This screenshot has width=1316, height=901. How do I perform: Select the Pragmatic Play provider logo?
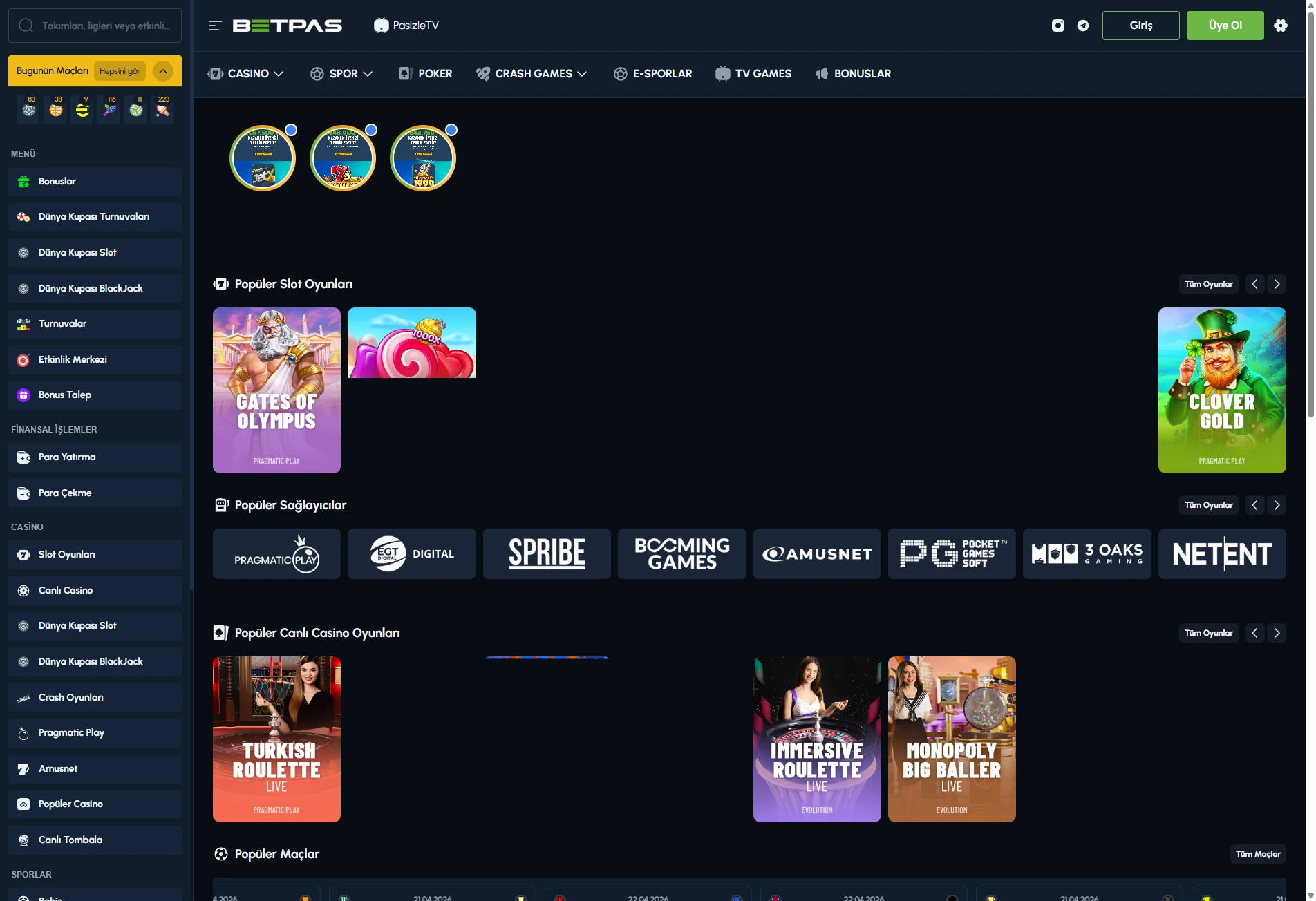tap(276, 554)
